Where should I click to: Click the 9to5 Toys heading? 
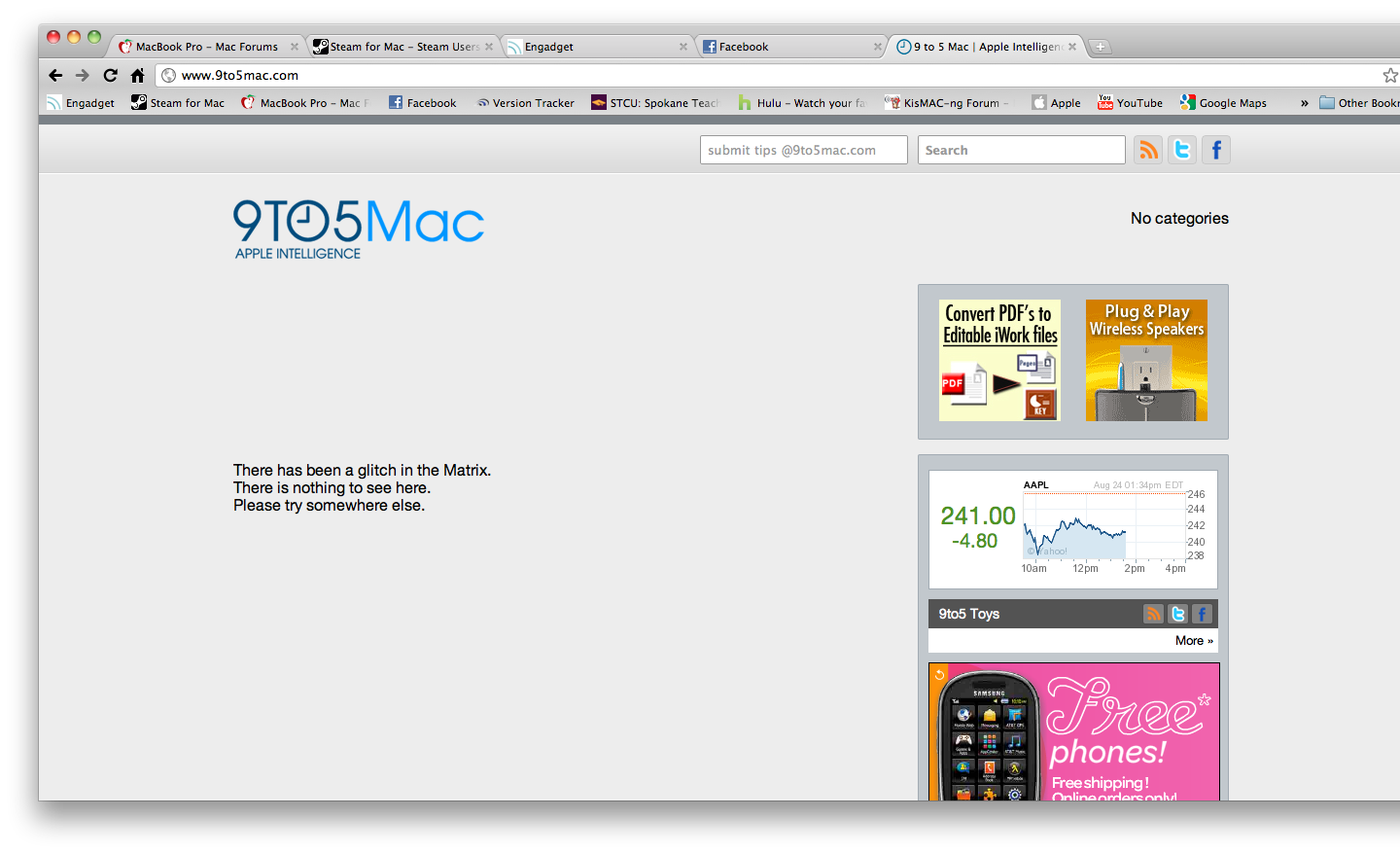[x=969, y=614]
